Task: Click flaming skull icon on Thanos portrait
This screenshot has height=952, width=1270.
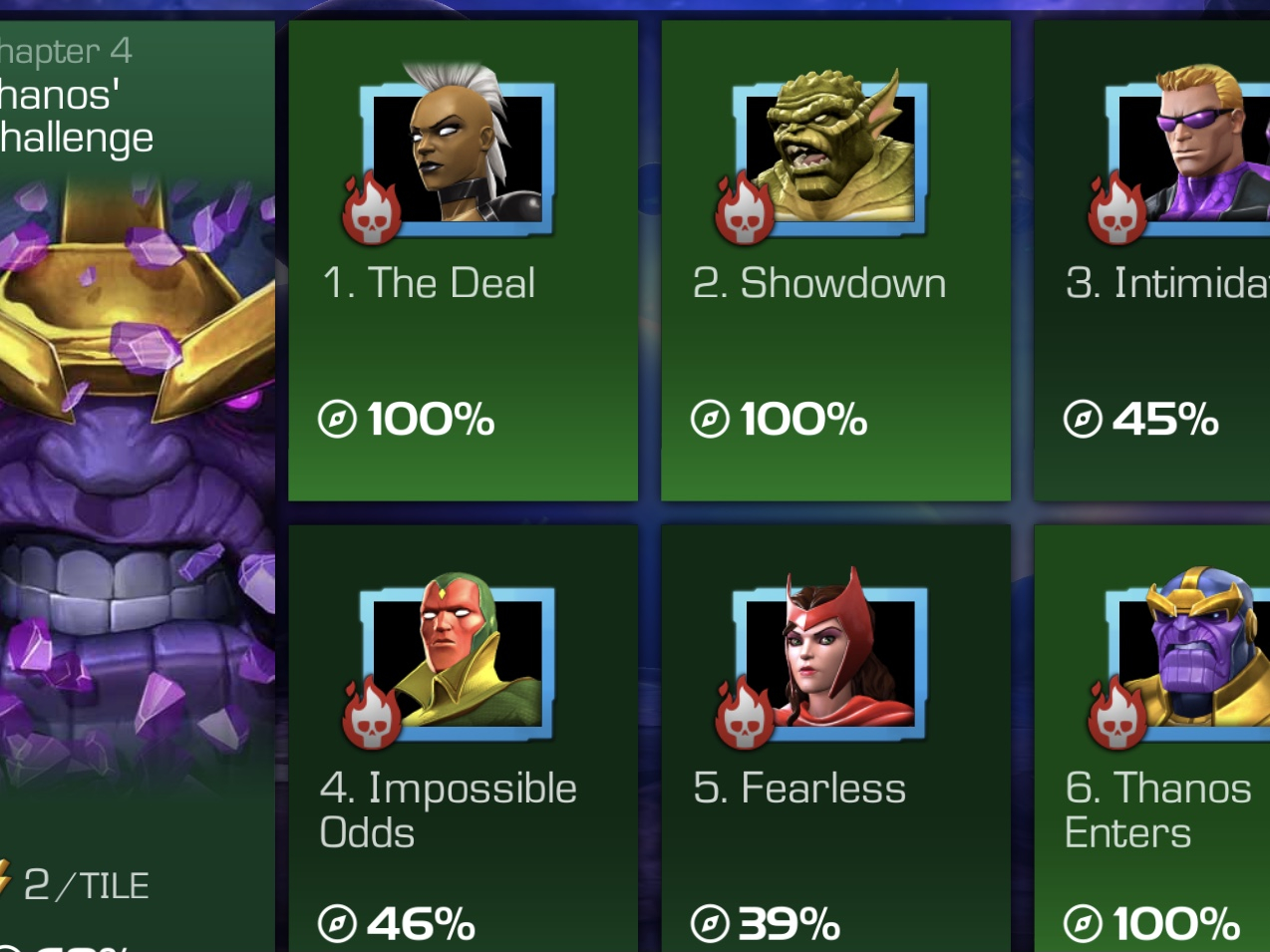Action: [1116, 714]
